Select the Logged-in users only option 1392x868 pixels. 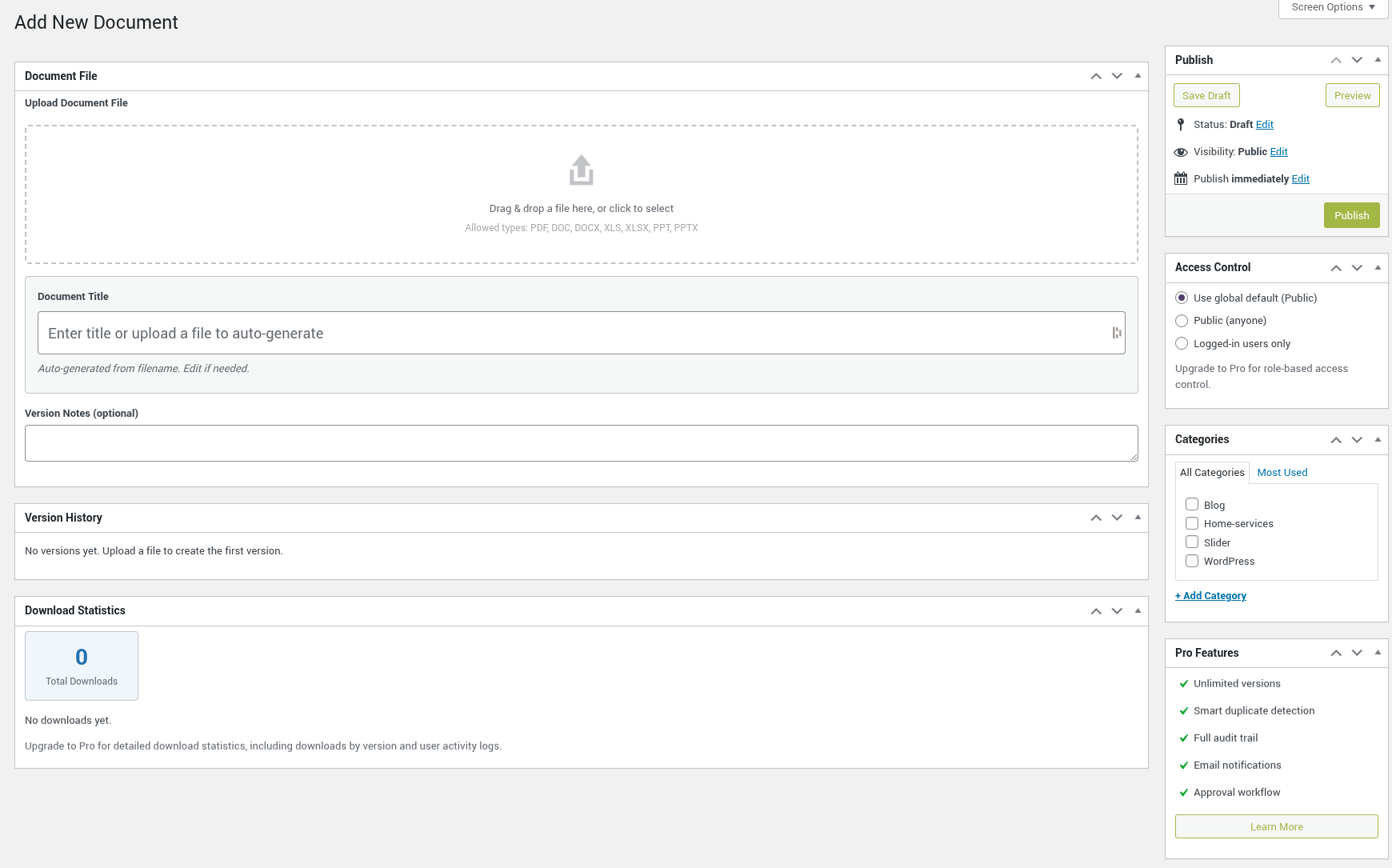(1182, 343)
